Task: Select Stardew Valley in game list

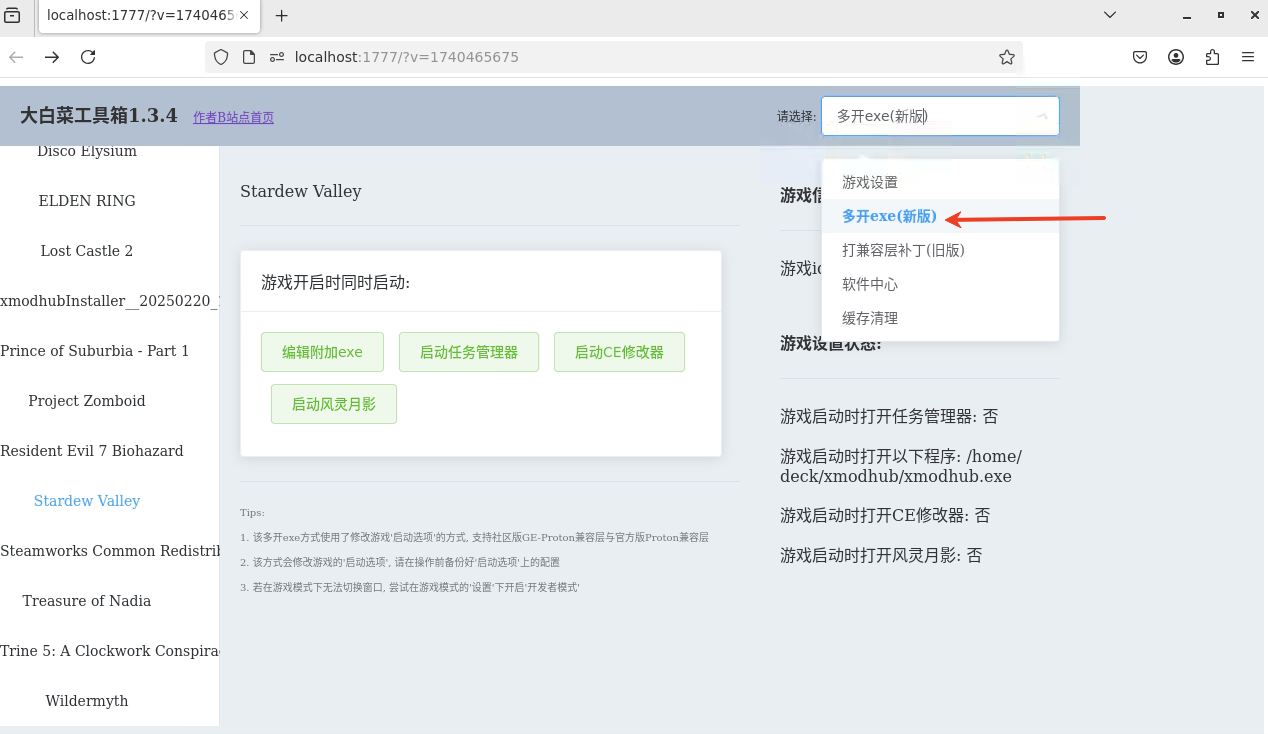Action: 87,501
